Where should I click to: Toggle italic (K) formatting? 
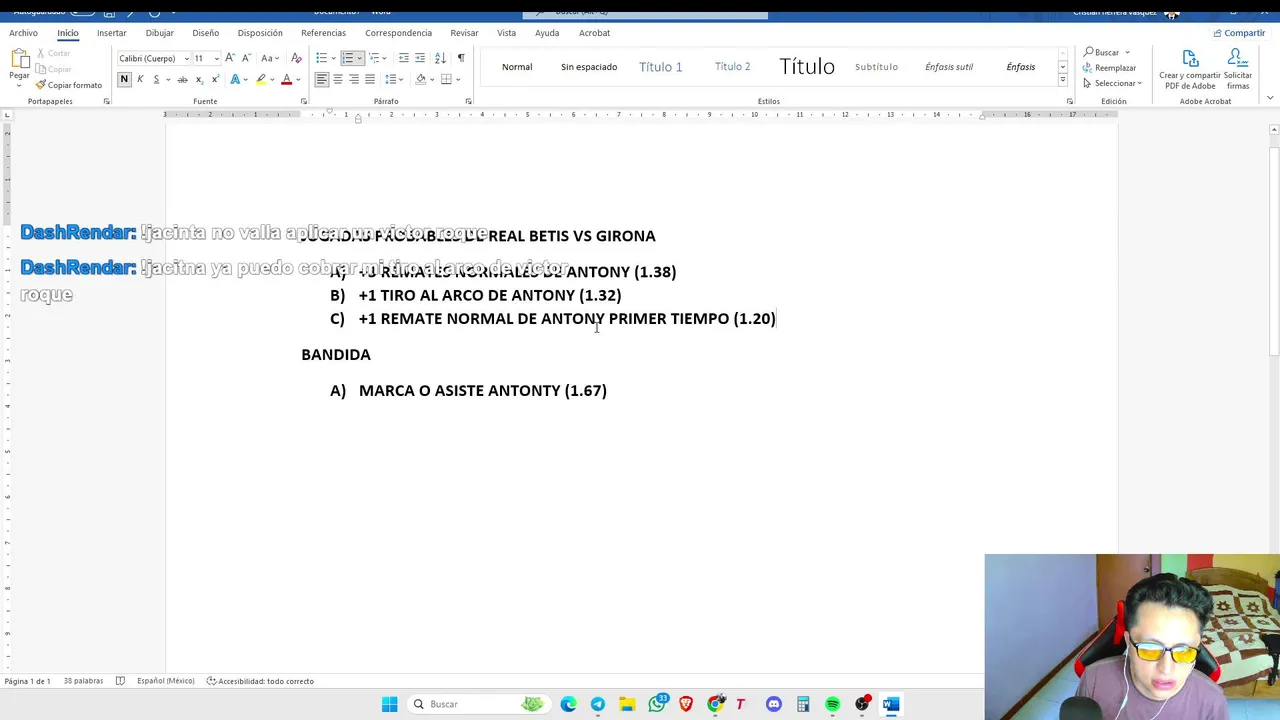[140, 79]
